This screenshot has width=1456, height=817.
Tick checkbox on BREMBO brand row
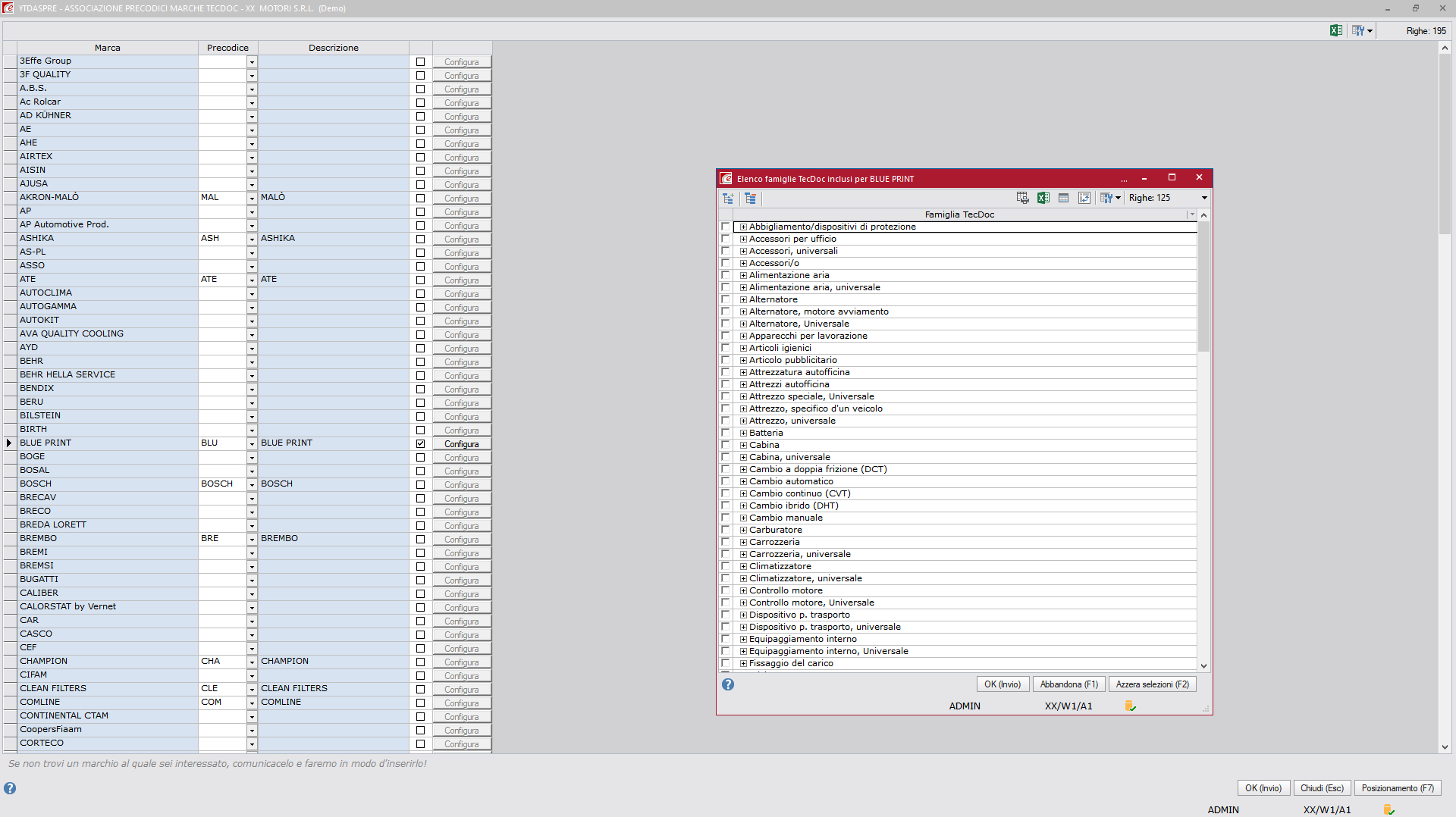coord(420,539)
